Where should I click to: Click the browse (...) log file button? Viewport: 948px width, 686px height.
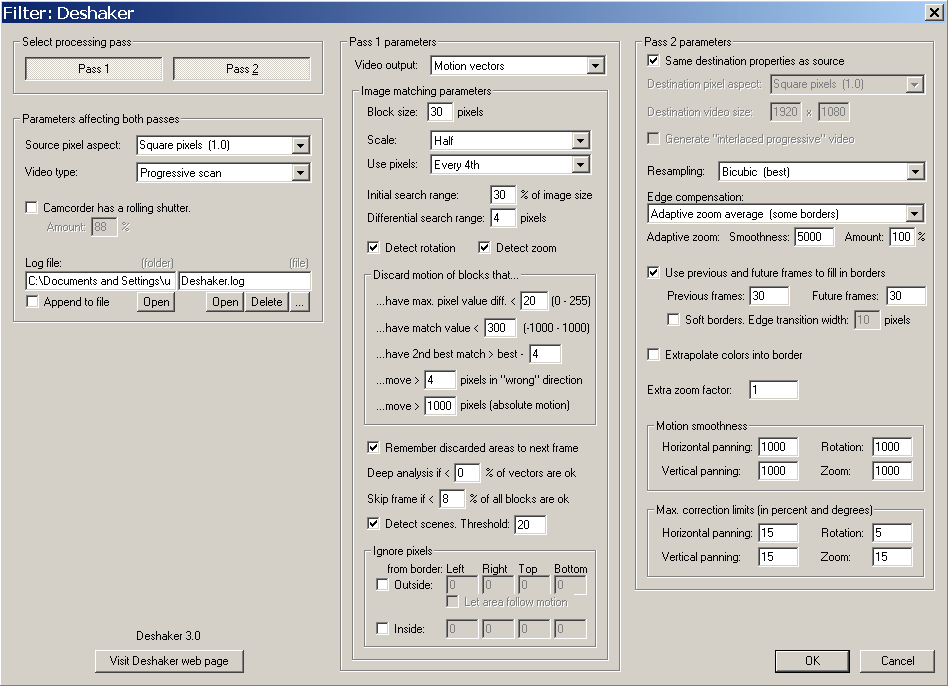pos(300,302)
